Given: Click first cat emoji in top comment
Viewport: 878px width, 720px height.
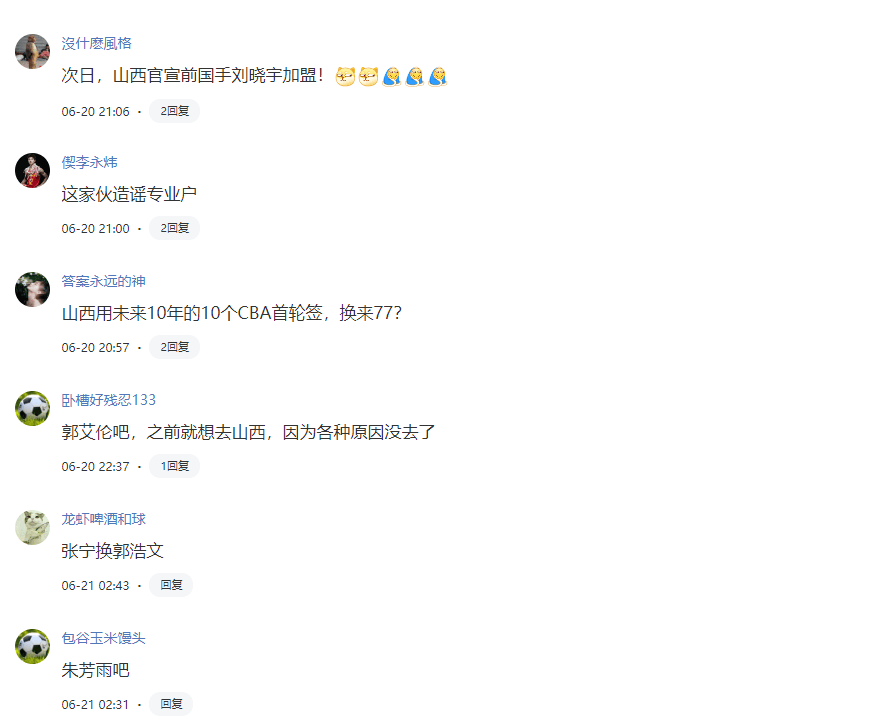Looking at the screenshot, I should point(345,76).
